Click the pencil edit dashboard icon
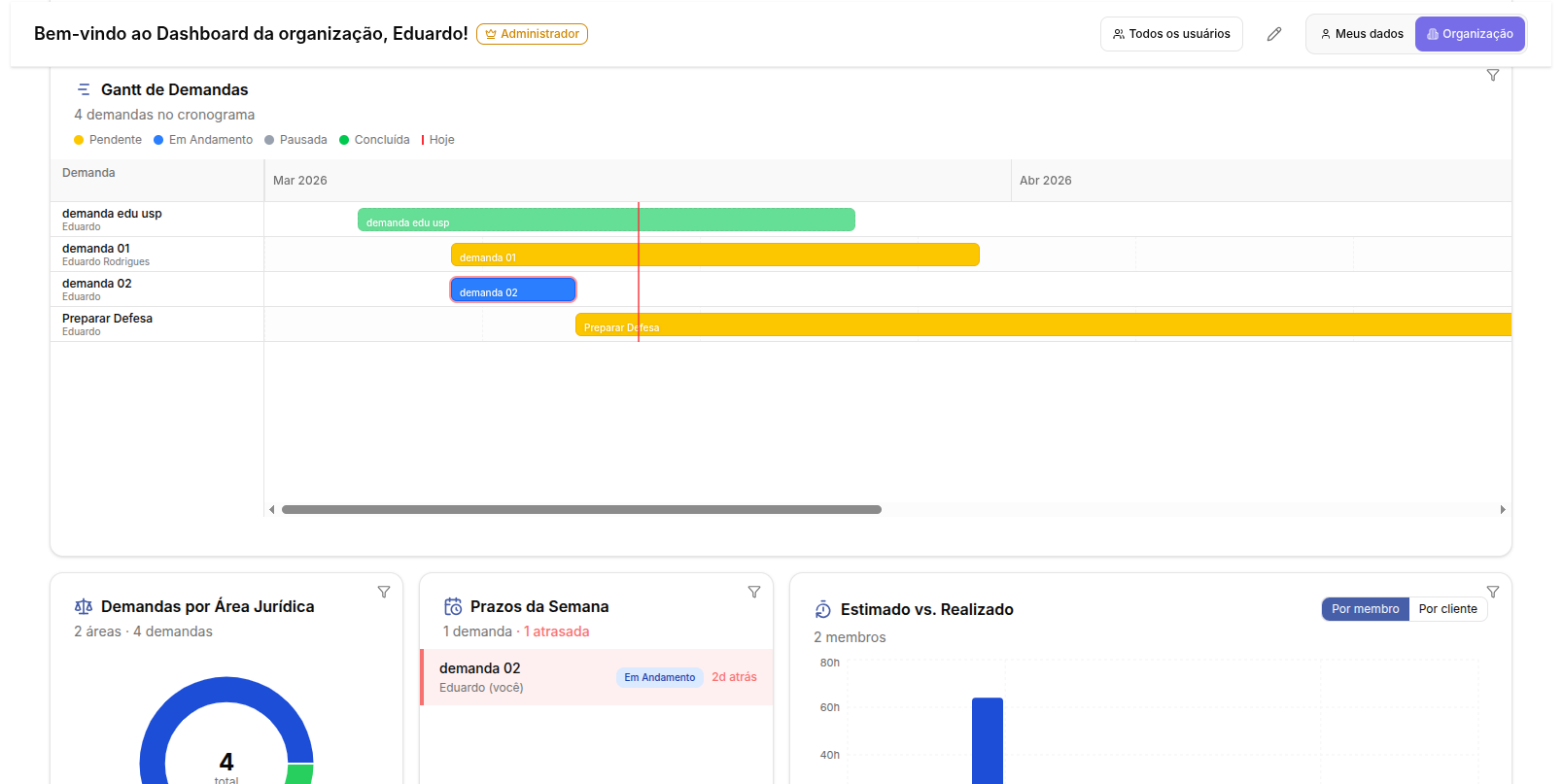 1274,34
